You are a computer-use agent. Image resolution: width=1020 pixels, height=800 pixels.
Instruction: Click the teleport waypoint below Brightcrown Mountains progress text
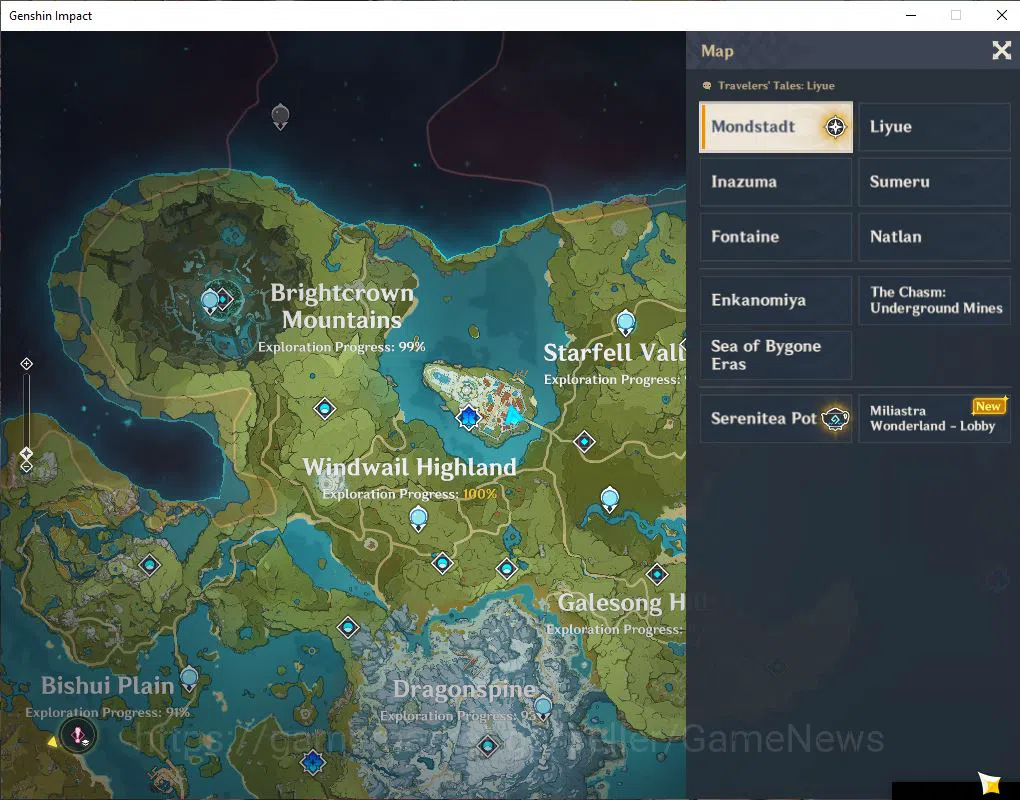(x=325, y=408)
